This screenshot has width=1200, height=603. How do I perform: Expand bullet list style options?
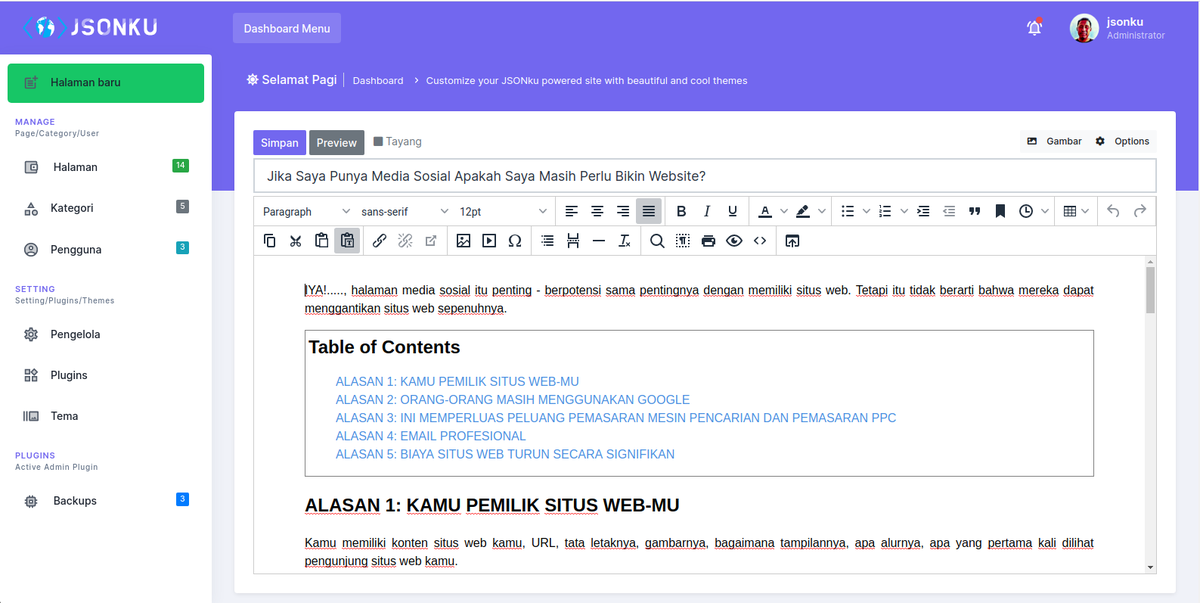pos(866,211)
